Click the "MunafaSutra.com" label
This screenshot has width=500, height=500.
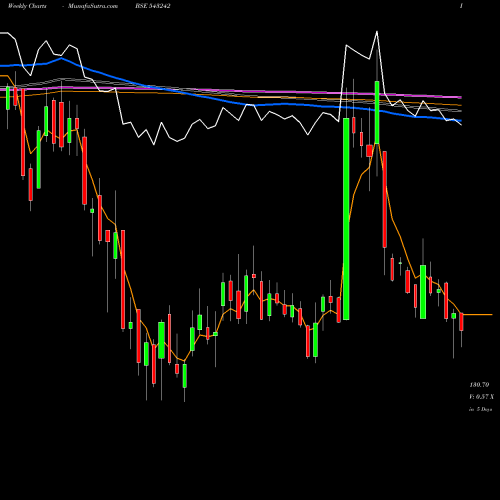coord(93,6)
